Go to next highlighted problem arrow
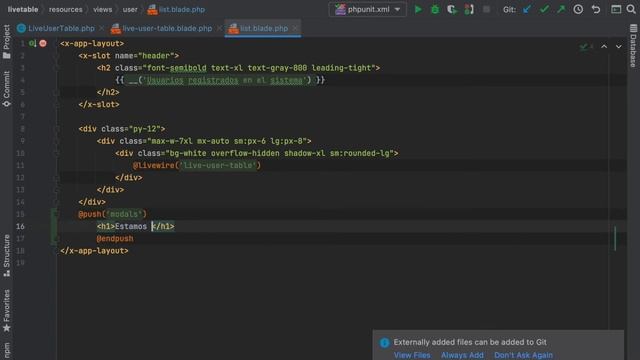 (619, 47)
